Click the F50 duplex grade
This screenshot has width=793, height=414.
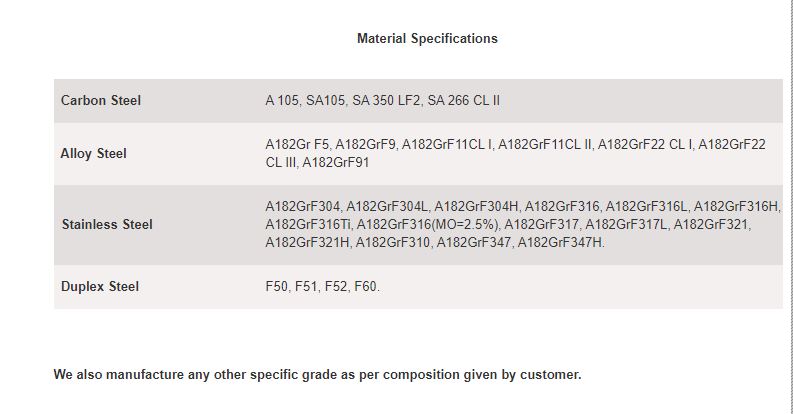click(276, 287)
